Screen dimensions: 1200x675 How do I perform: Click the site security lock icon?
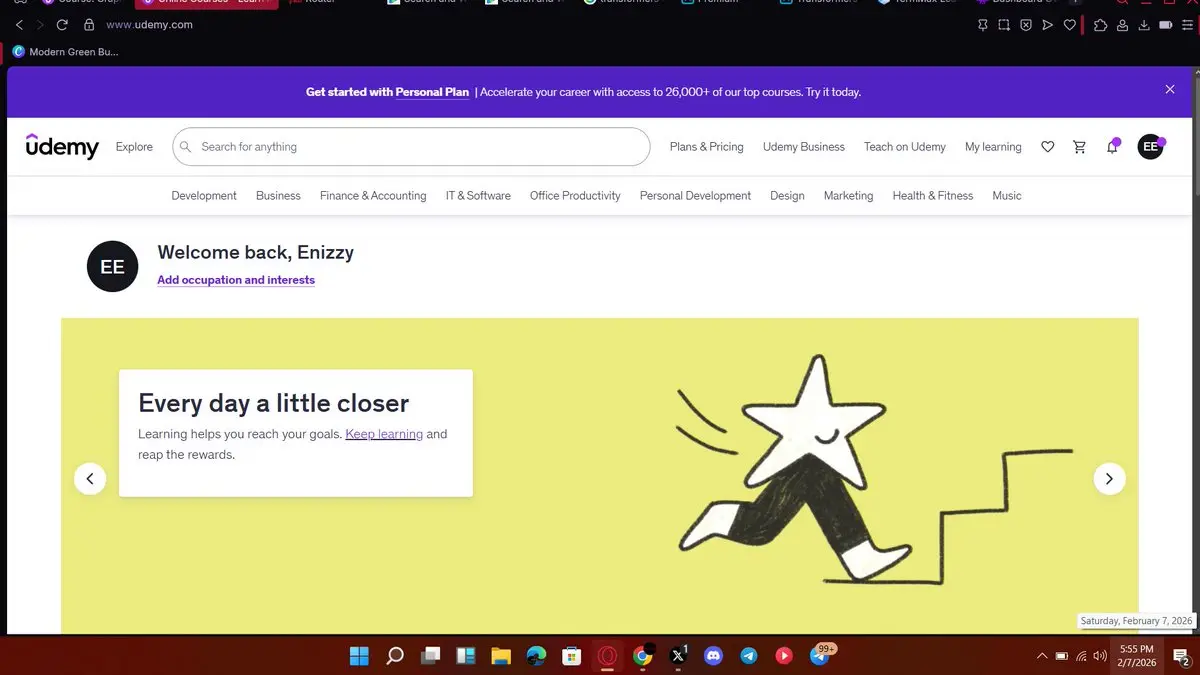point(89,25)
